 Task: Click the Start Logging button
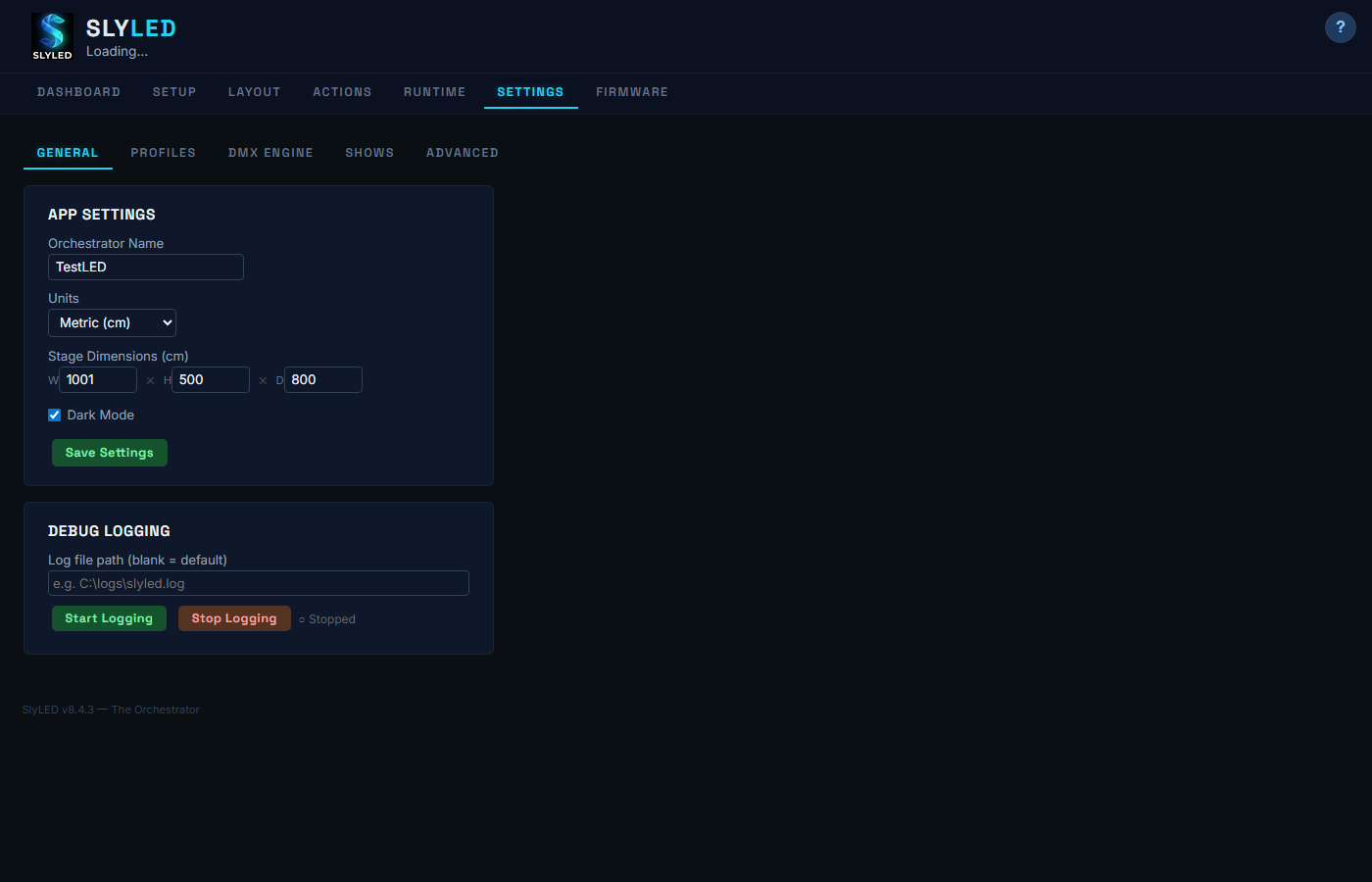click(x=109, y=618)
